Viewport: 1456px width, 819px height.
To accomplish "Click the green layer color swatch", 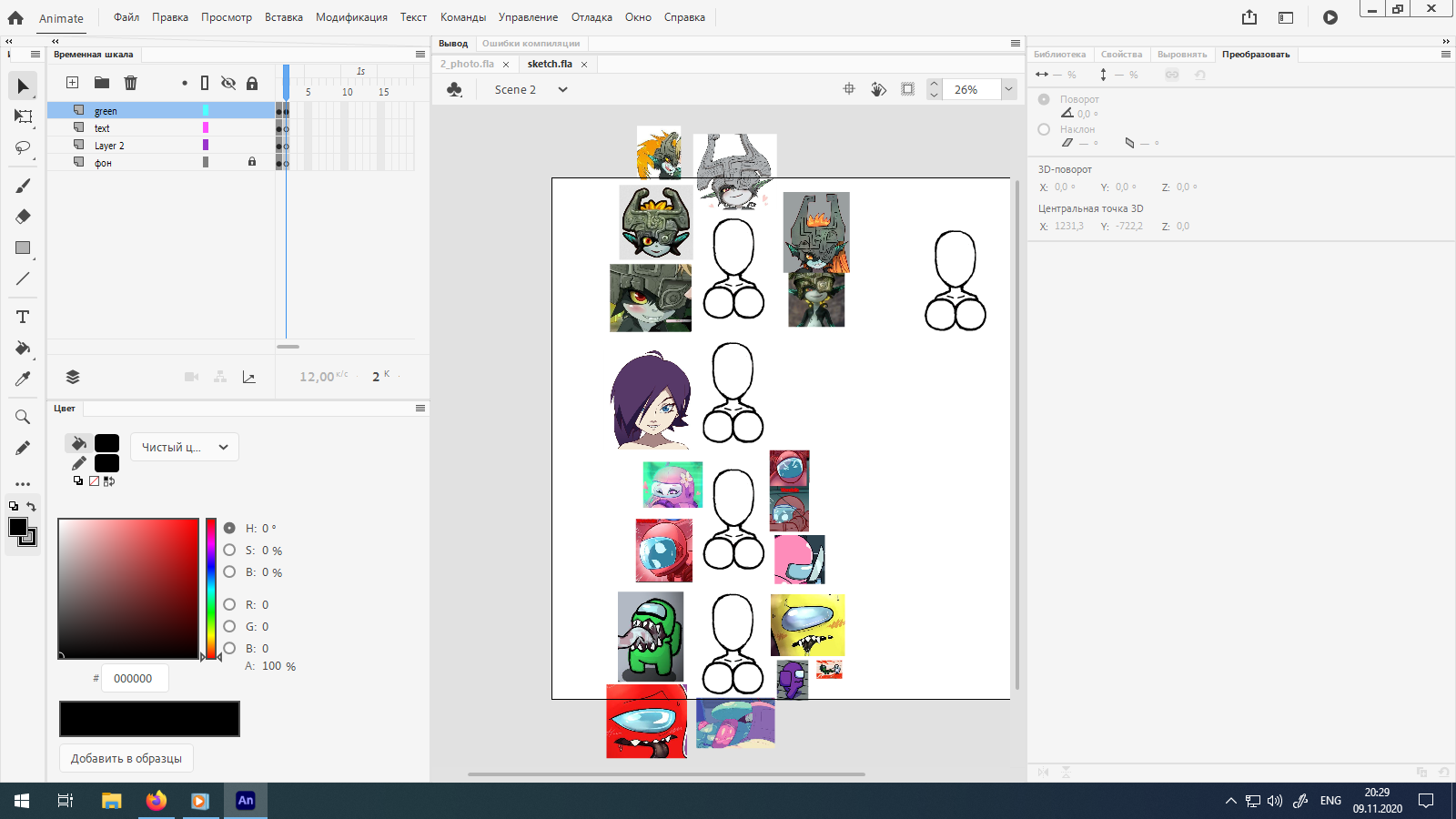I will 206,110.
